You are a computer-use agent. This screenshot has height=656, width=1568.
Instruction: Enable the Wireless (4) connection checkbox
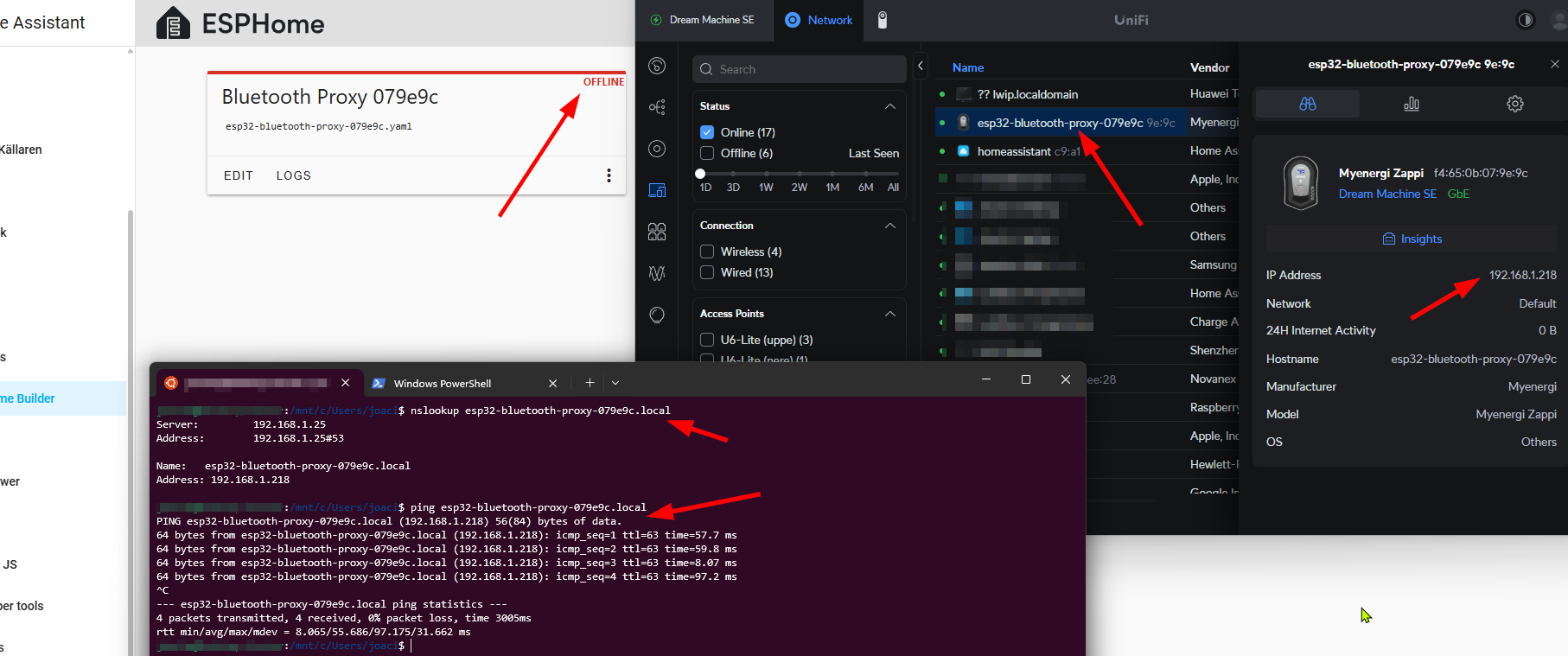point(707,252)
